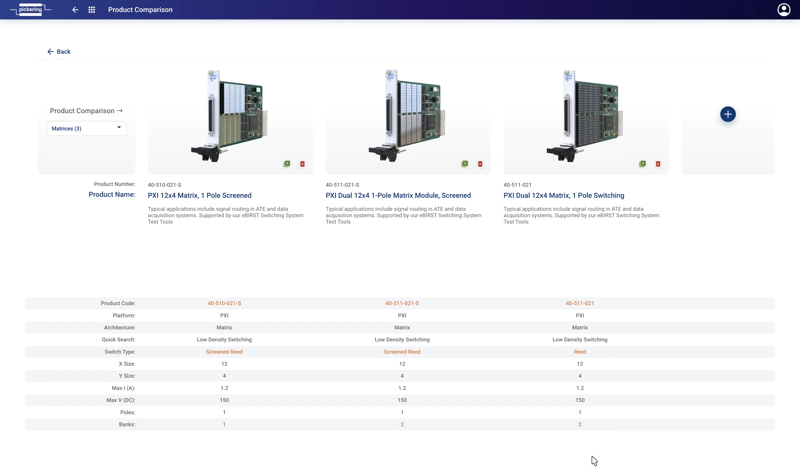The width and height of the screenshot is (800, 467).
Task: Remove 40-511-021-S using red delete icon
Action: click(480, 164)
